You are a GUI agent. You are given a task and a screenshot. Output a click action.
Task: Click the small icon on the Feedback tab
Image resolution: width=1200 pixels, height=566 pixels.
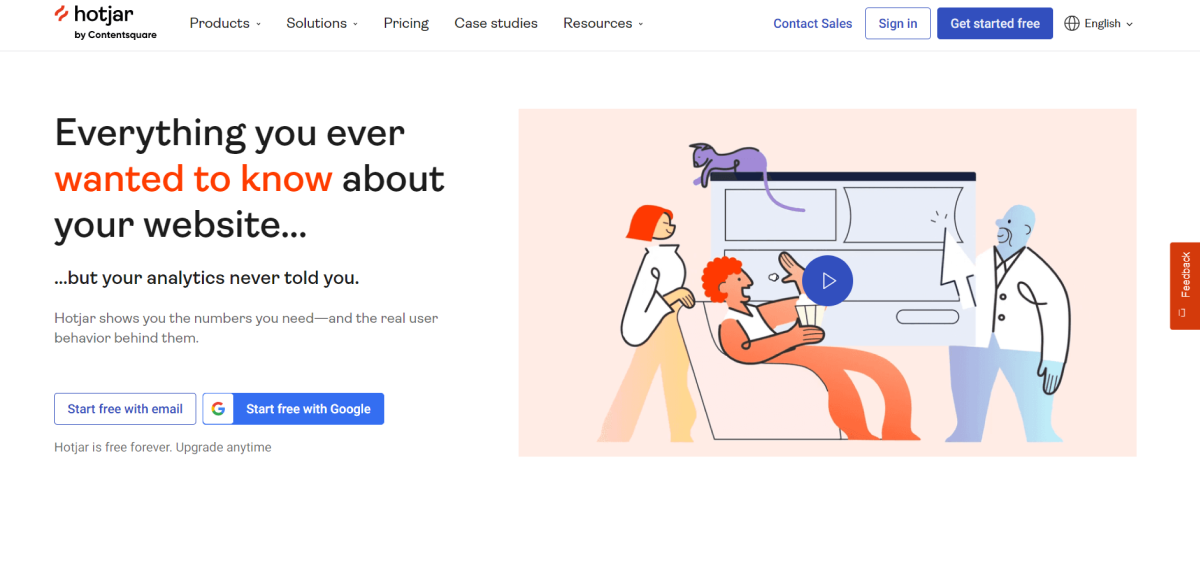[1183, 313]
